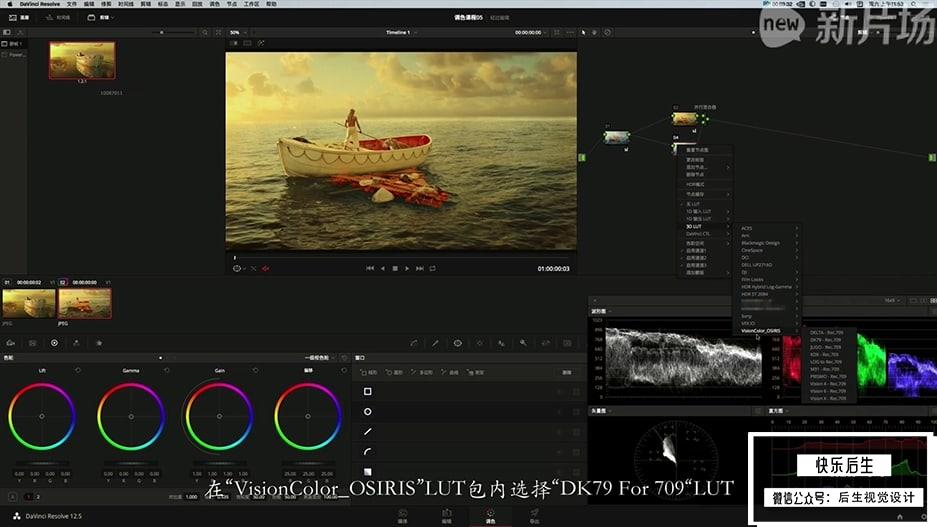Open the Tracker palette icon
This screenshot has height=527, width=937.
tap(479, 343)
